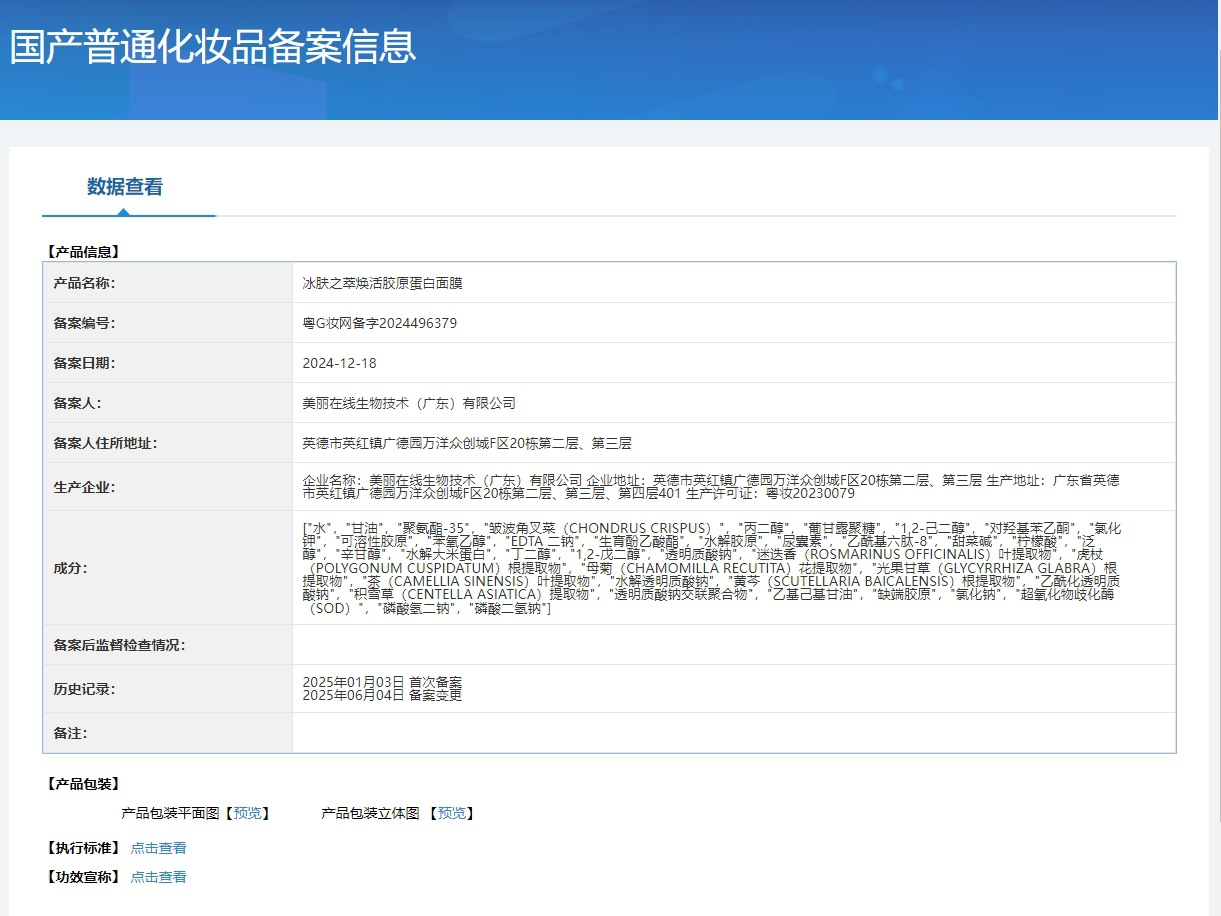Image resolution: width=1221 pixels, height=916 pixels.
Task: Click the 产品包装平面图 label
Action: pyautogui.click(x=170, y=813)
